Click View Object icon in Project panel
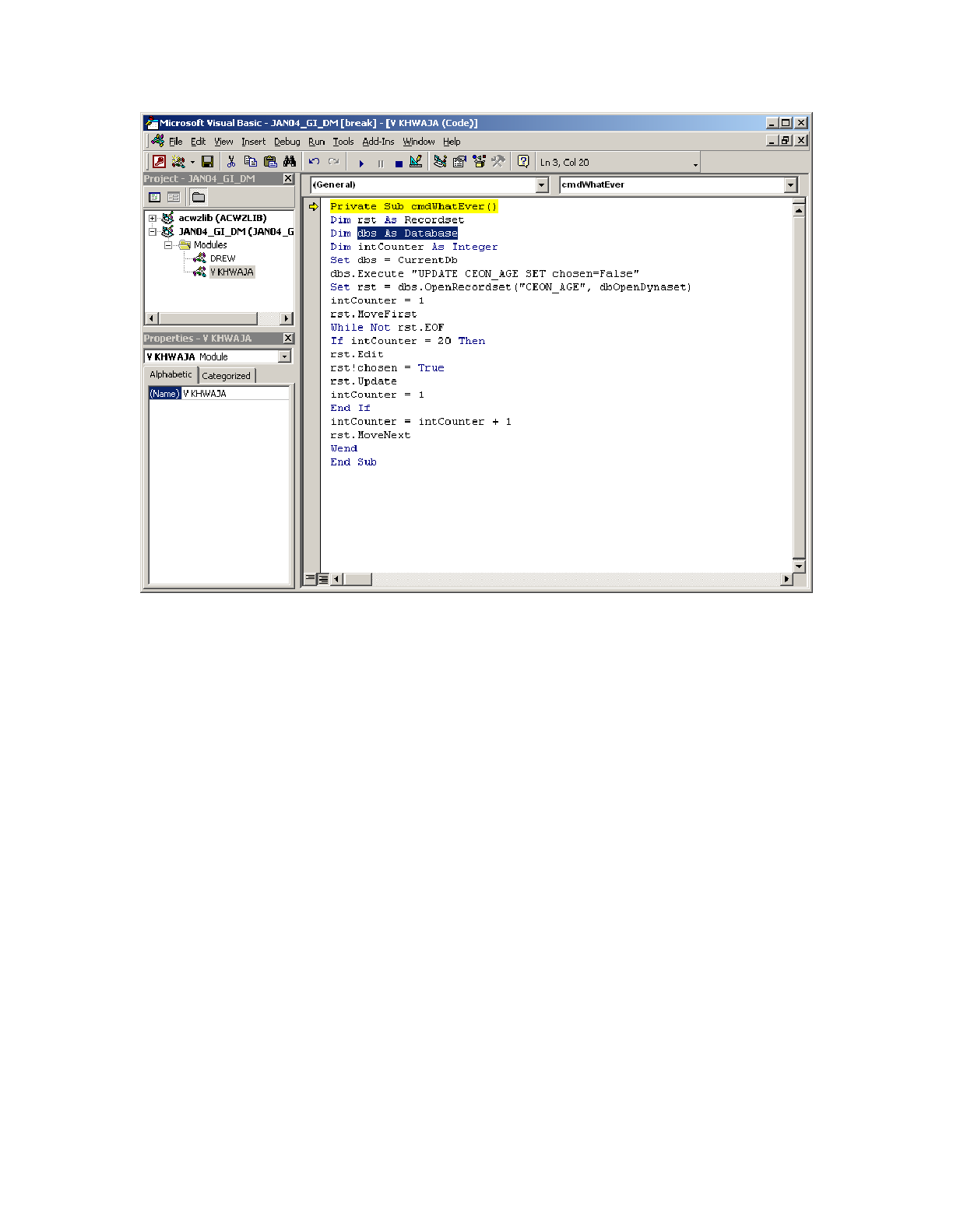This screenshot has height=1232, width=953. coord(174,198)
